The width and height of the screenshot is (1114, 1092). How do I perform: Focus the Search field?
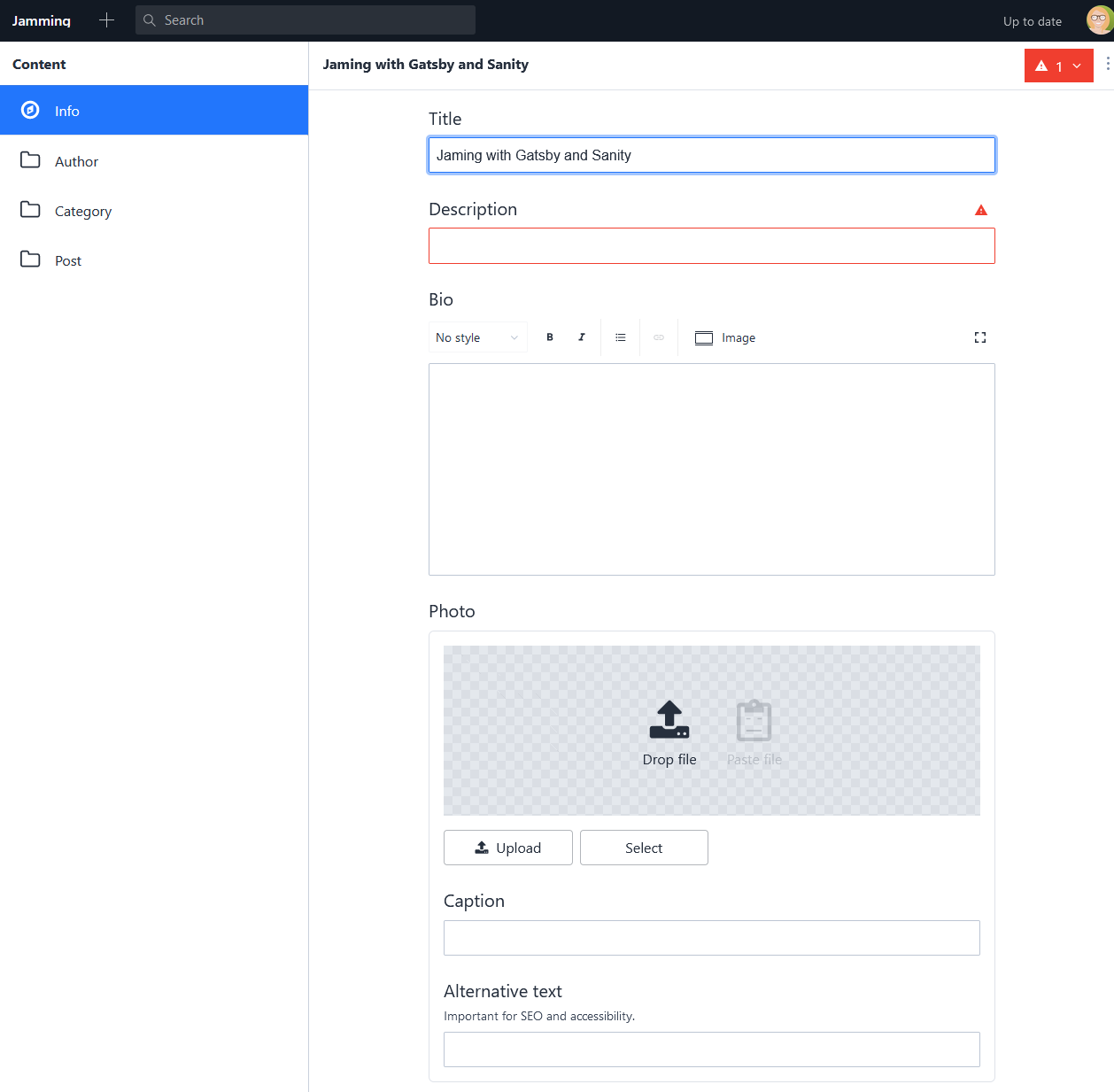306,20
